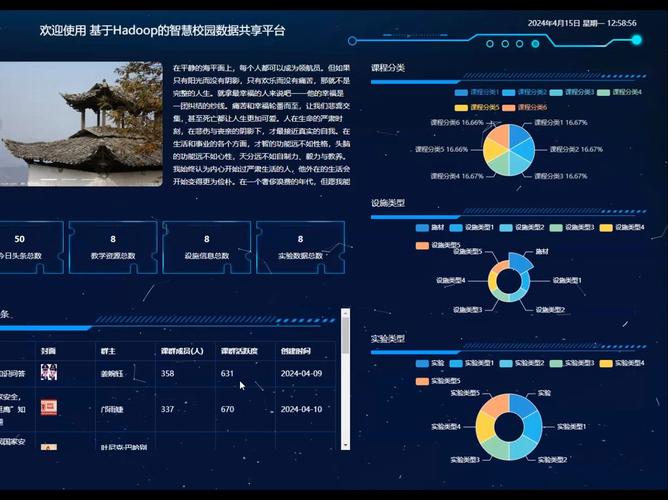Toggle 设施类型4 legend item

point(622,227)
